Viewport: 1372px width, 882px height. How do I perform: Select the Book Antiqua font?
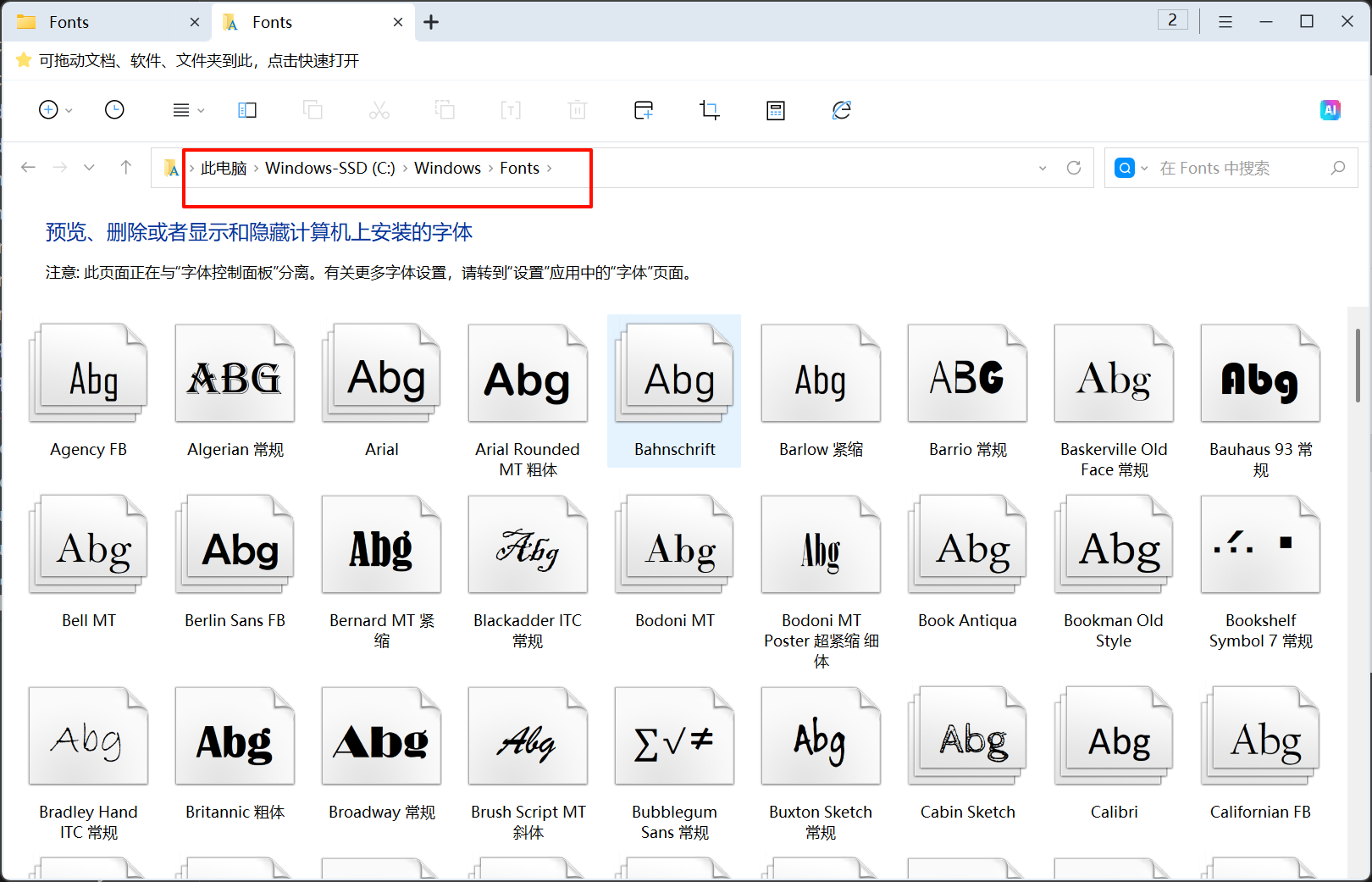pos(968,562)
